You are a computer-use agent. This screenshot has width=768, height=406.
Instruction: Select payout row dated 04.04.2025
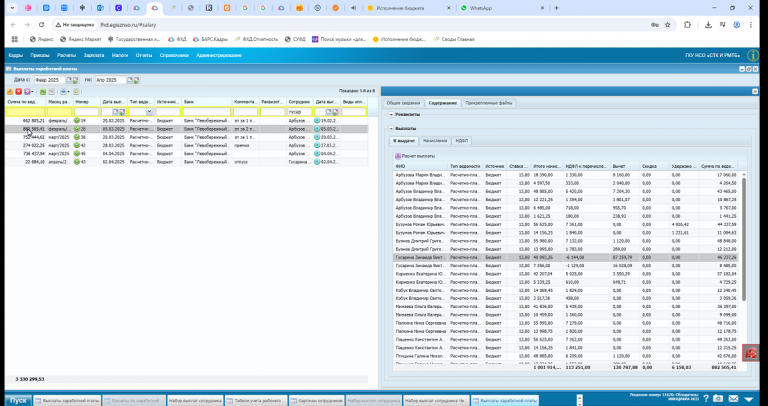186,154
